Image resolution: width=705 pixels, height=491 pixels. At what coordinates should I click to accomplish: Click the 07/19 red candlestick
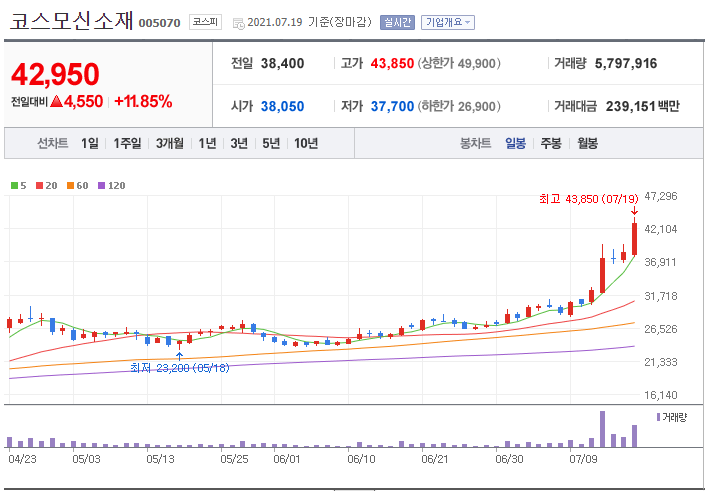[634, 239]
